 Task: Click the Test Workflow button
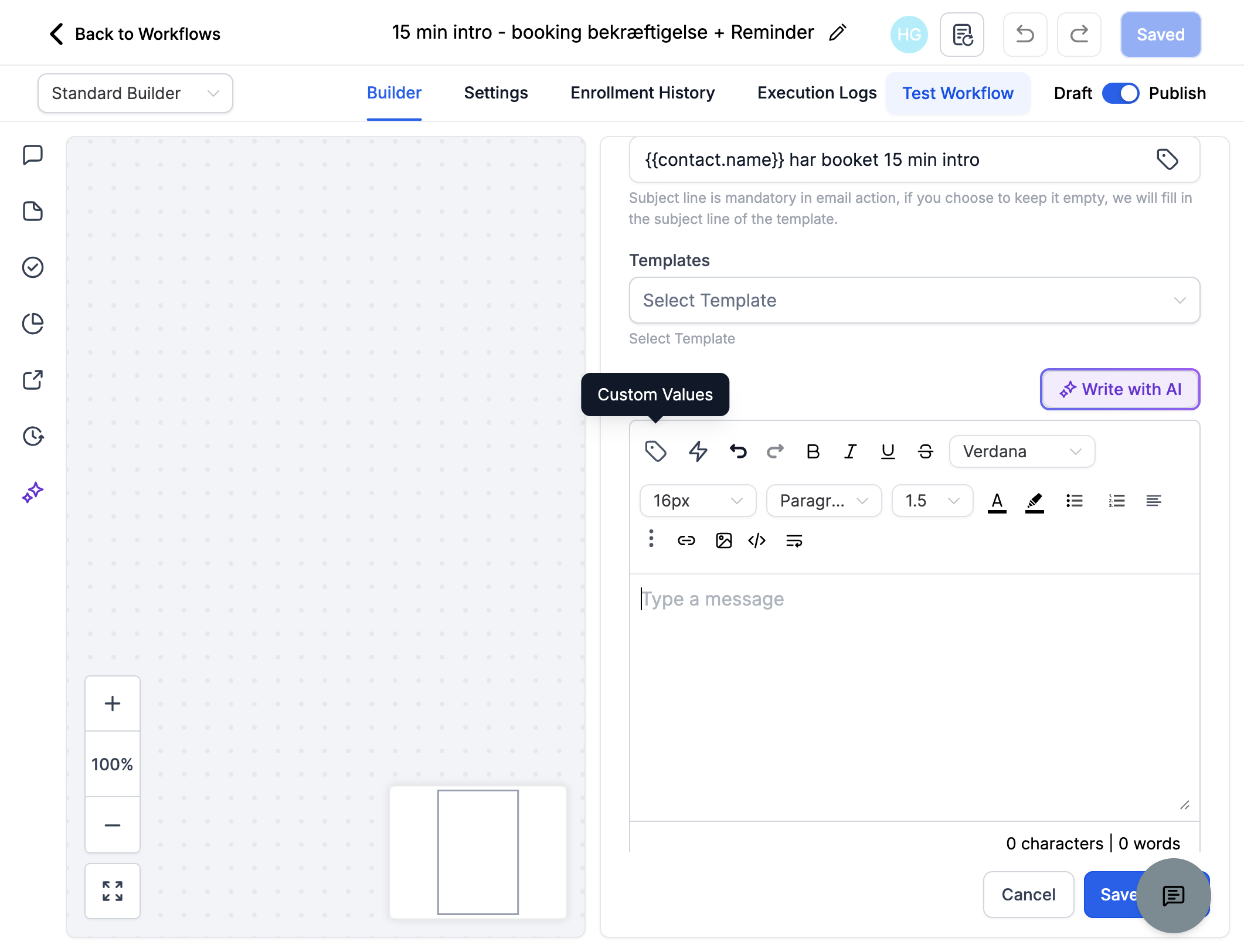pyautogui.click(x=958, y=93)
